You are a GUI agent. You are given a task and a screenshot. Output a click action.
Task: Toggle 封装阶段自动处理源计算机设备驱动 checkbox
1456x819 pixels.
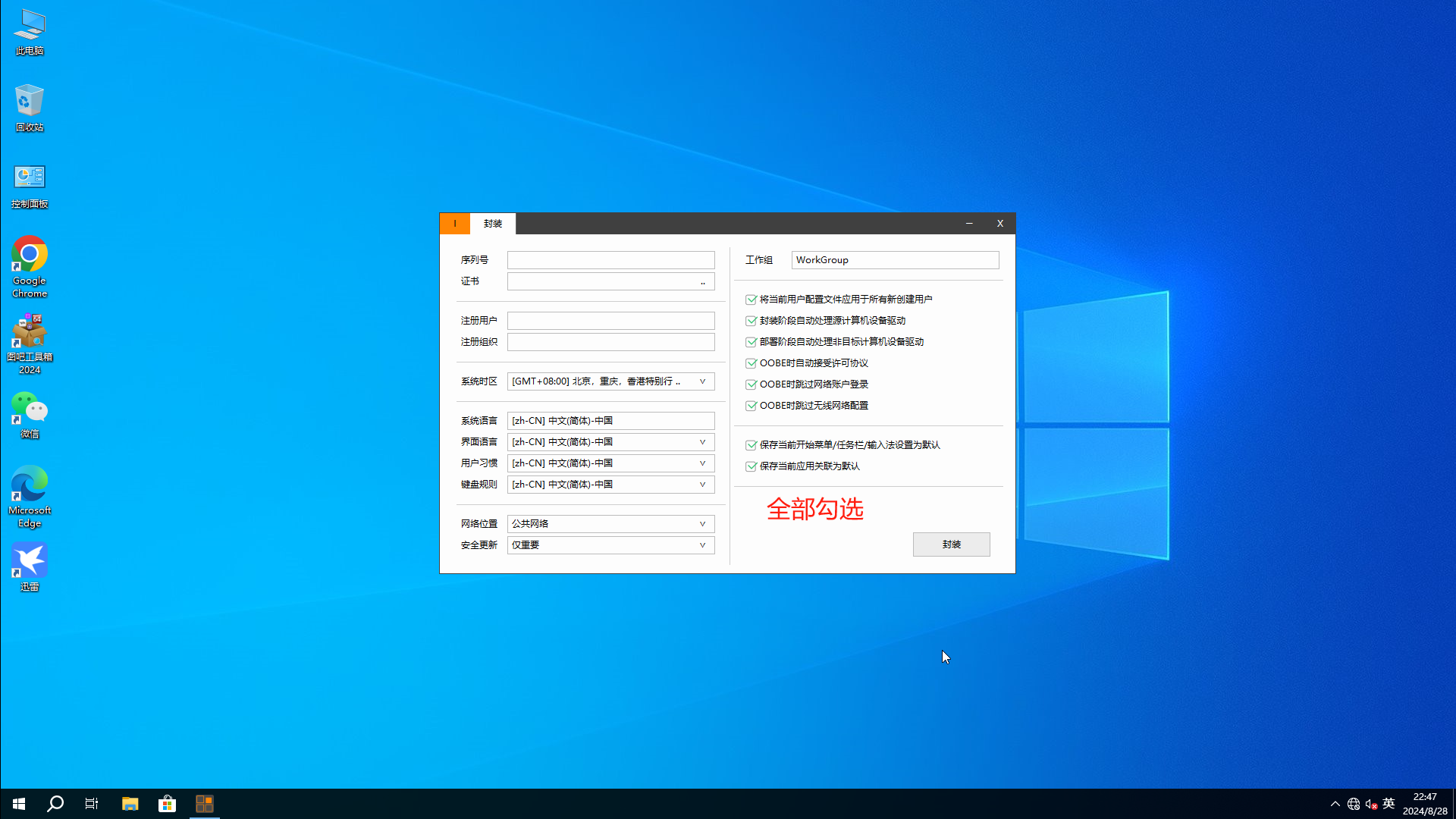tap(751, 321)
